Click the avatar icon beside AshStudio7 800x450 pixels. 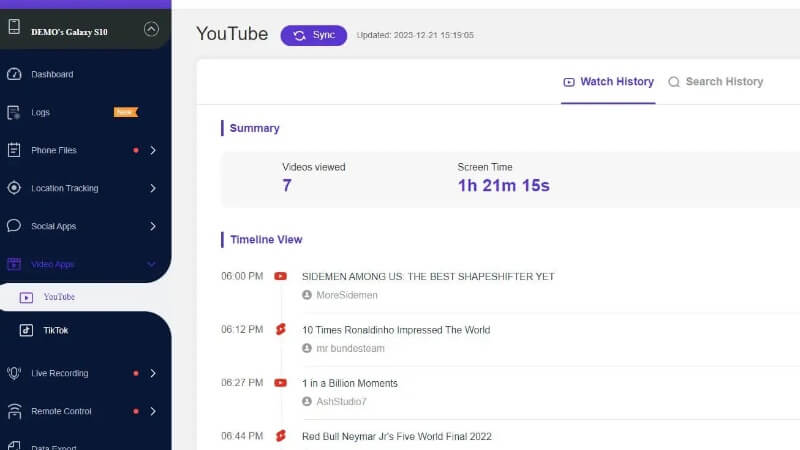click(x=307, y=402)
